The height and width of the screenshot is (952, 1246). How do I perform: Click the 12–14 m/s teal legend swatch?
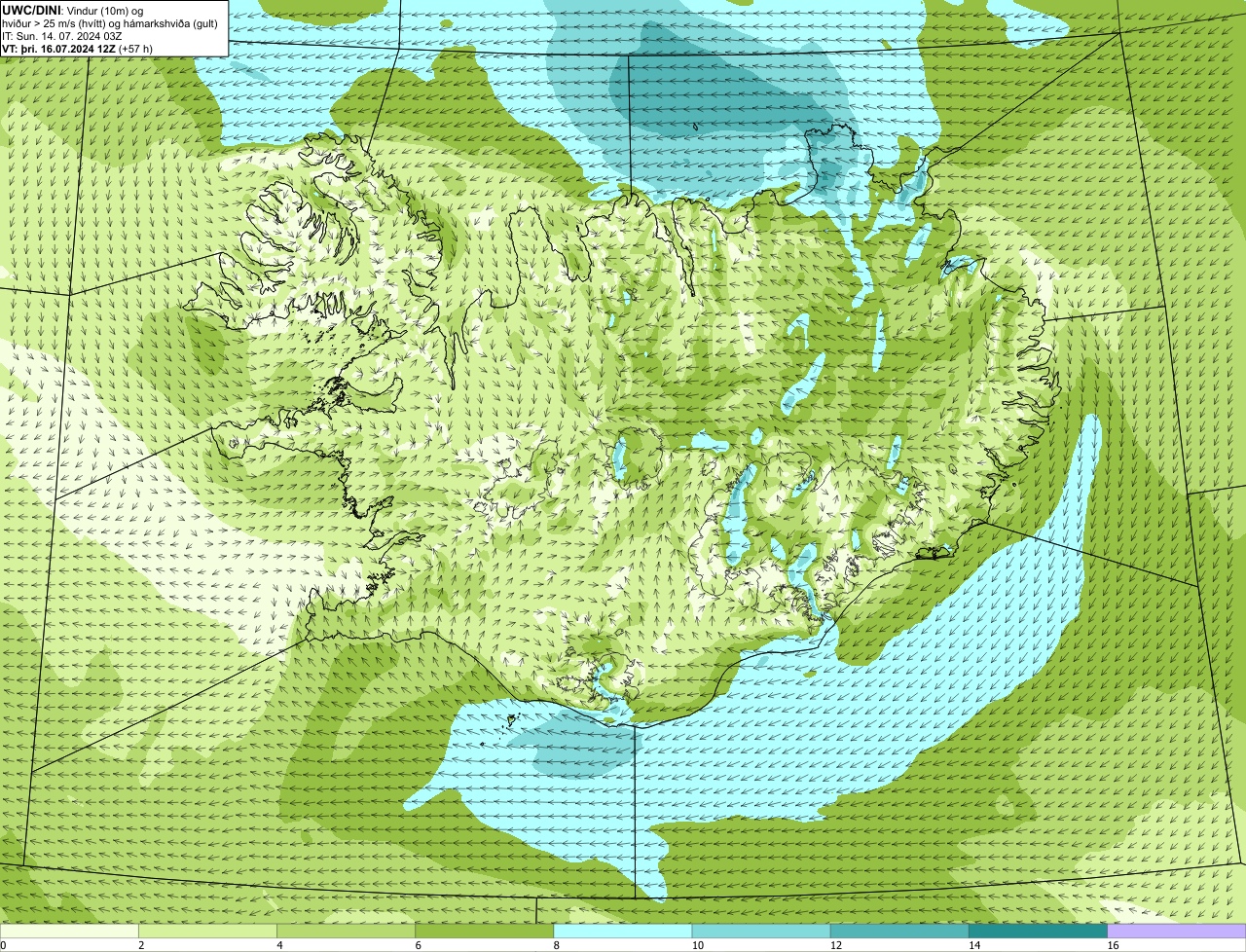[899, 931]
